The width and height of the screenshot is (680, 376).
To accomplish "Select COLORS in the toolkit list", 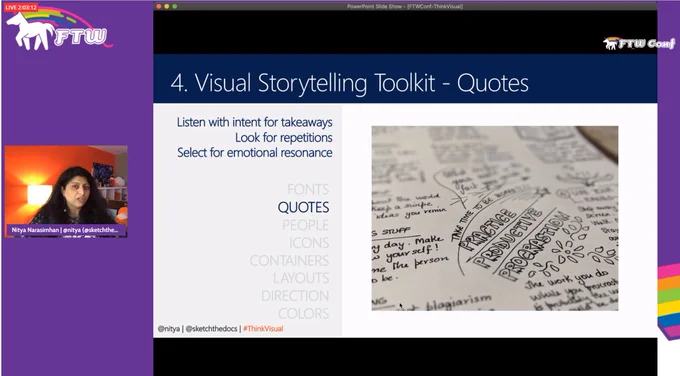I will (x=304, y=314).
